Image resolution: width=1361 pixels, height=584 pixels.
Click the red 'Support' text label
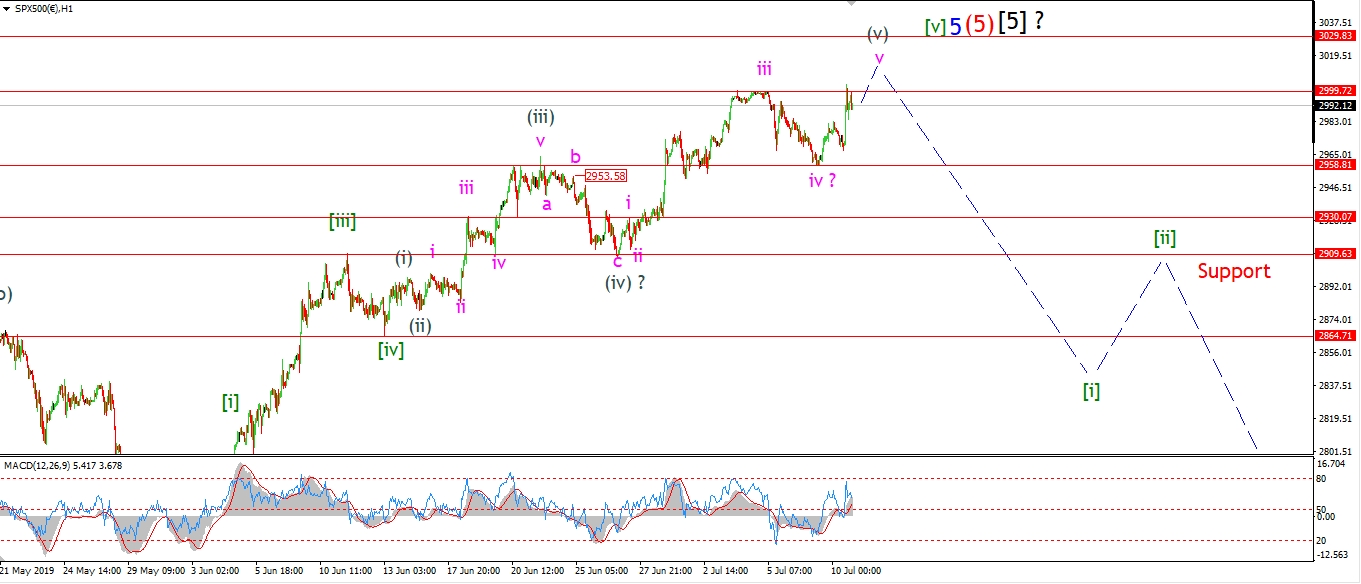1234,271
